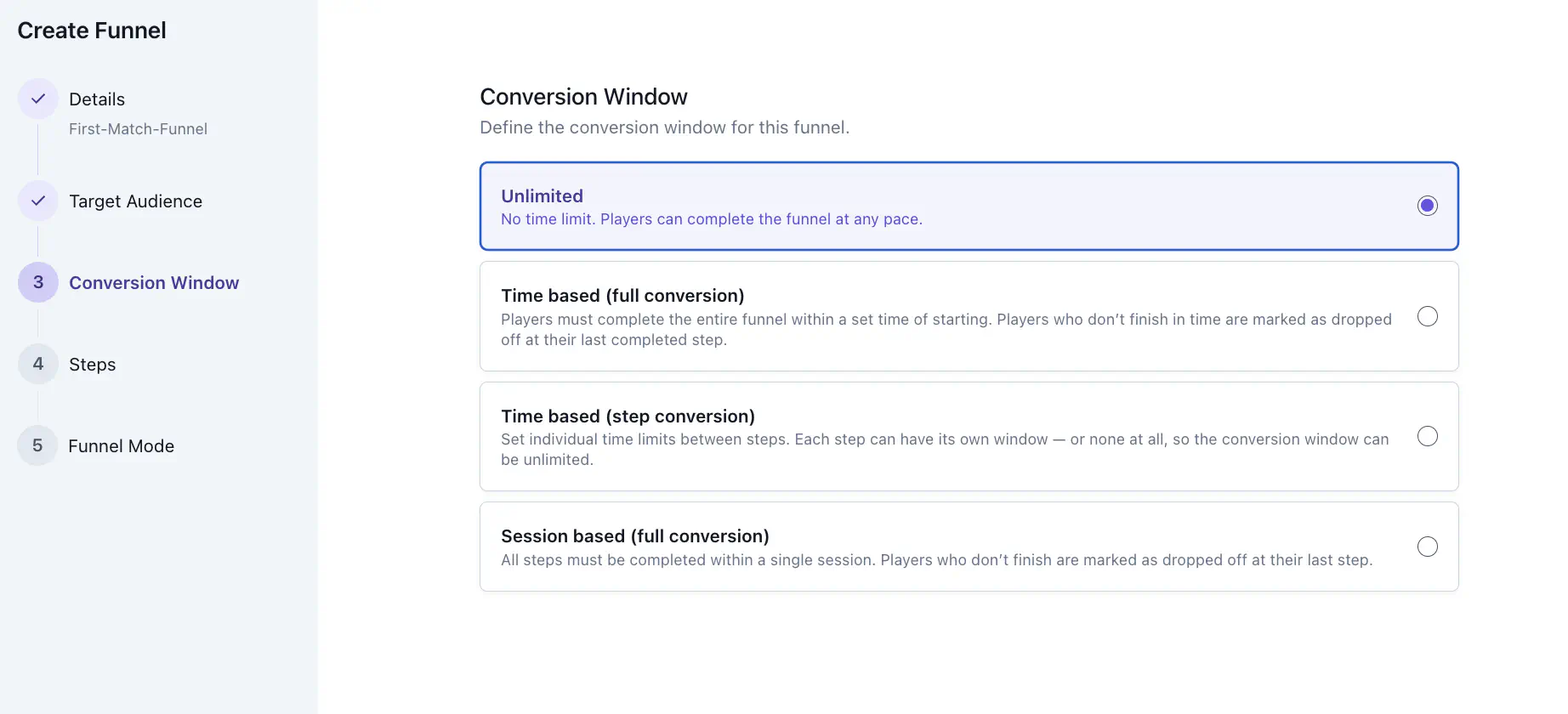Viewport: 1568px width, 714px height.
Task: Select the Conversion Window sidebar step
Action: (x=154, y=282)
